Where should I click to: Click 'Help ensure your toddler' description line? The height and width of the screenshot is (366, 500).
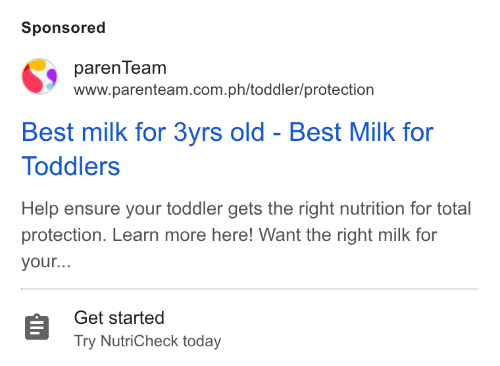point(122,209)
